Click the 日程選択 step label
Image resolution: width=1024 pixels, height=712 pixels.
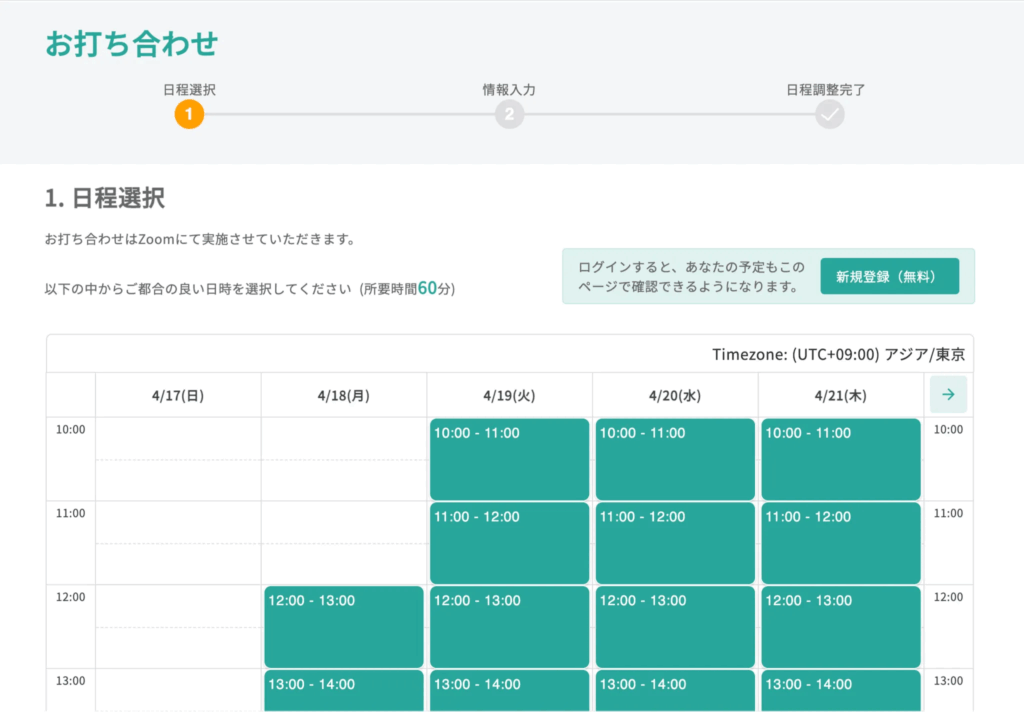coord(189,89)
